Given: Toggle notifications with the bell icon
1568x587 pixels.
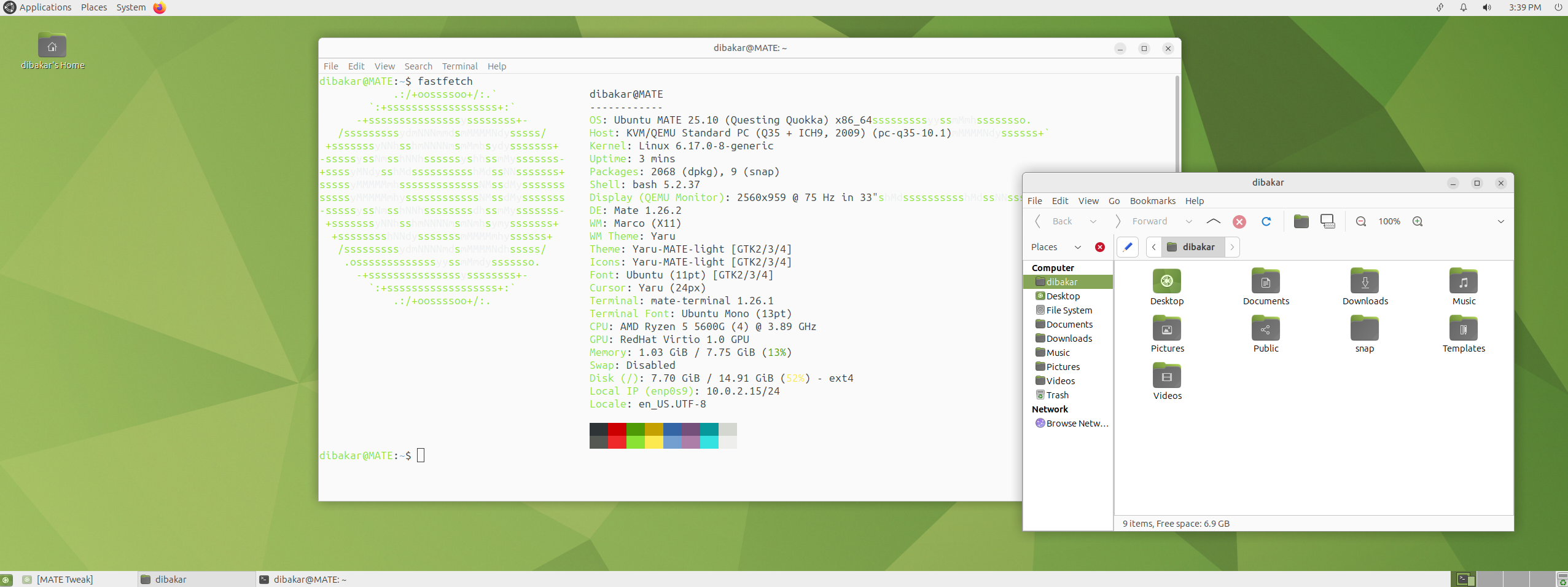Looking at the screenshot, I should tap(1463, 7).
